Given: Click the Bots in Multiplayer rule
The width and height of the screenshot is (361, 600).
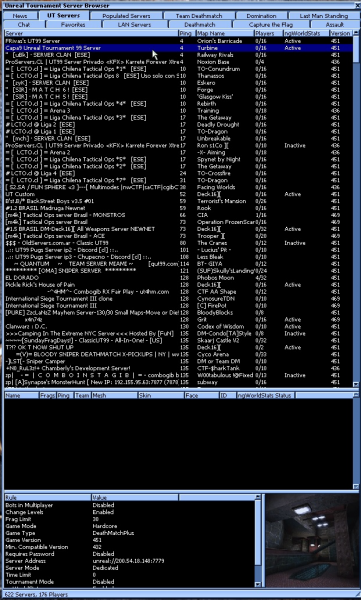Looking at the screenshot, I should [129, 505].
